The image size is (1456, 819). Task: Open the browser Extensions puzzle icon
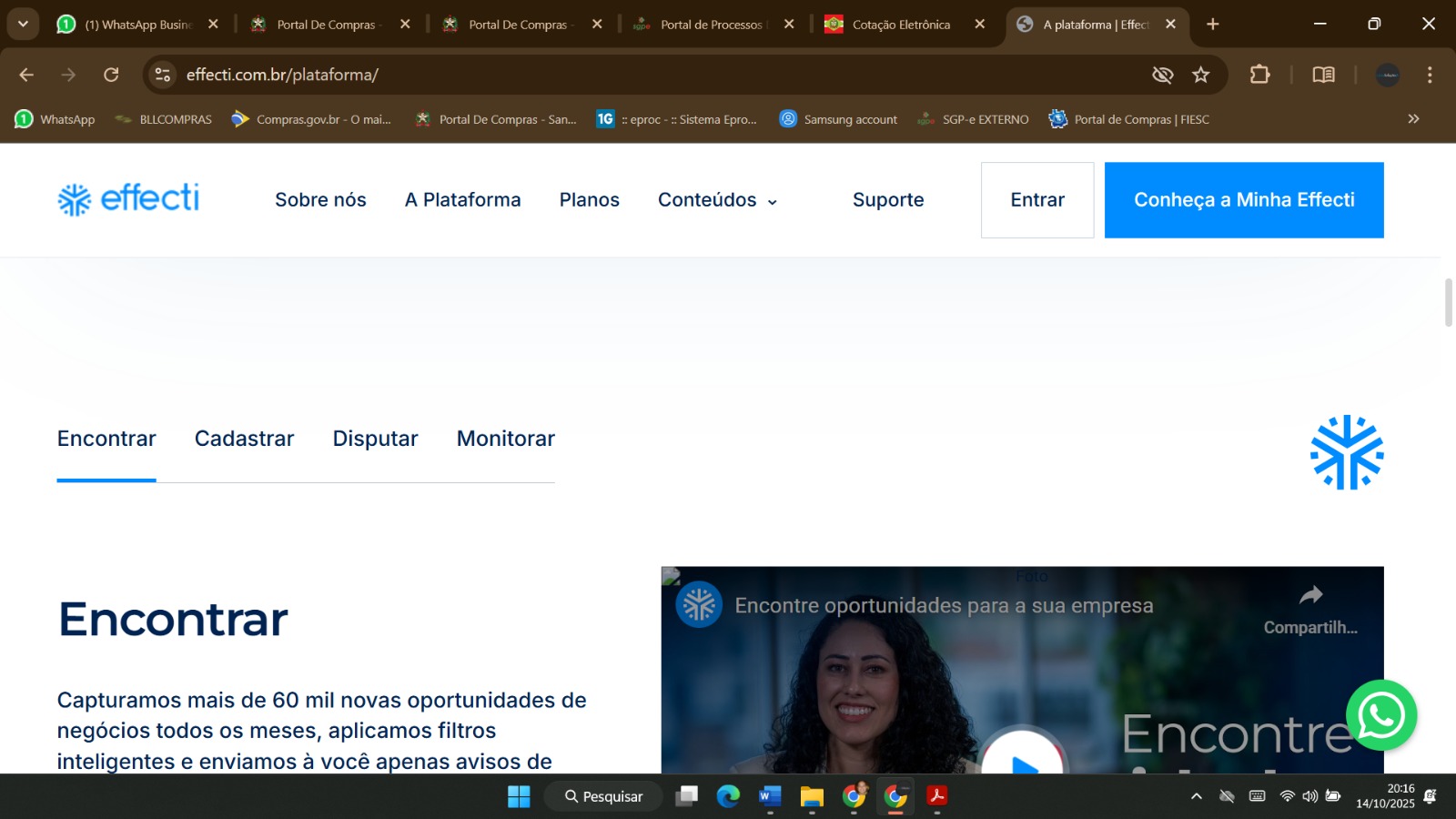(x=1259, y=75)
